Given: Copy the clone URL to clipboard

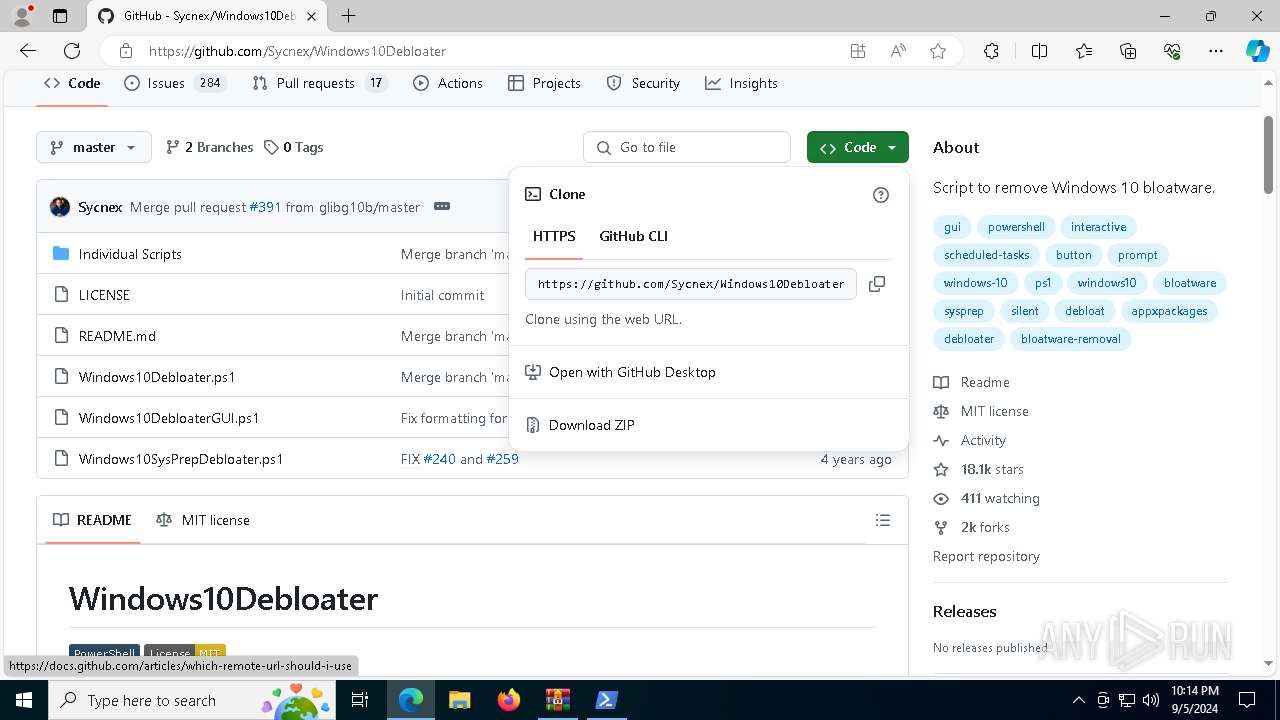Looking at the screenshot, I should pyautogui.click(x=877, y=284).
